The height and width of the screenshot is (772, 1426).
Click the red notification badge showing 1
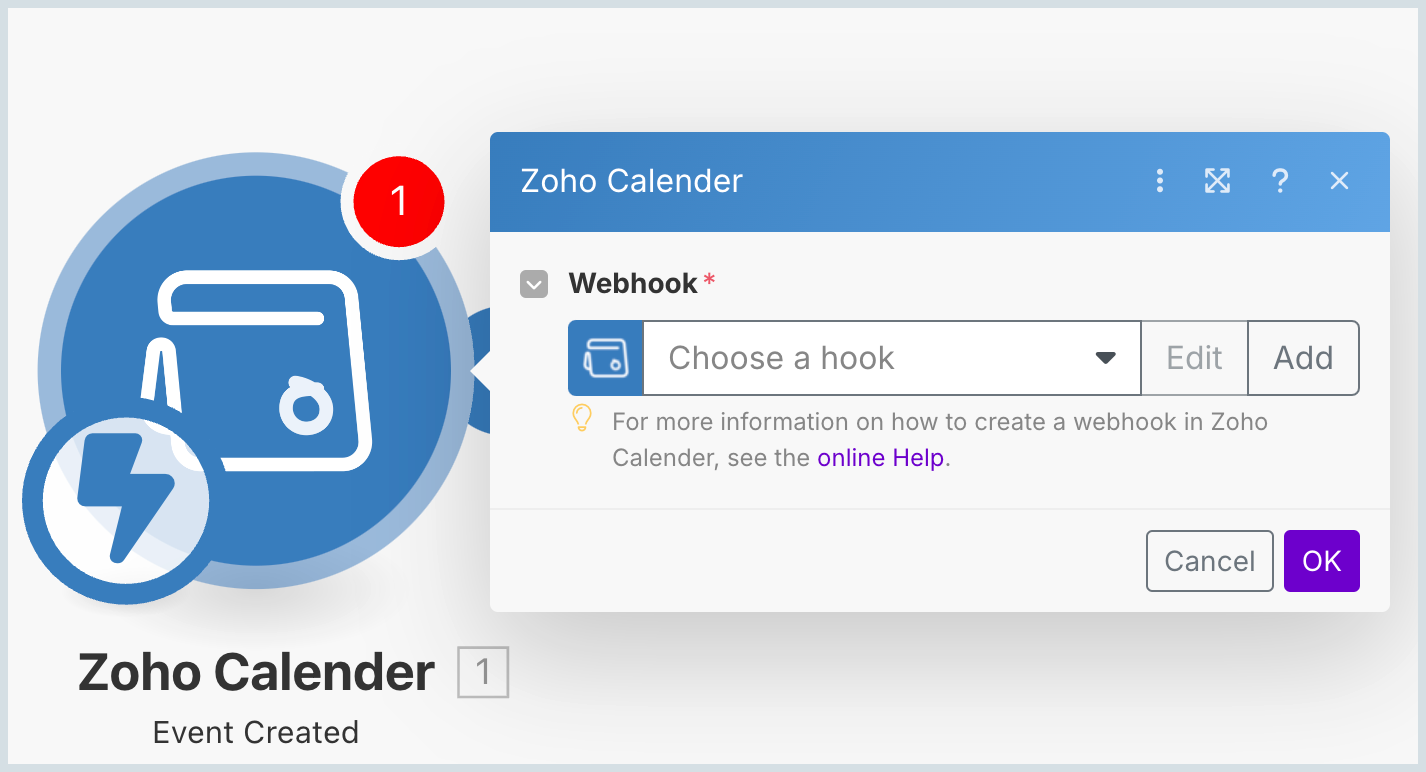(x=398, y=201)
